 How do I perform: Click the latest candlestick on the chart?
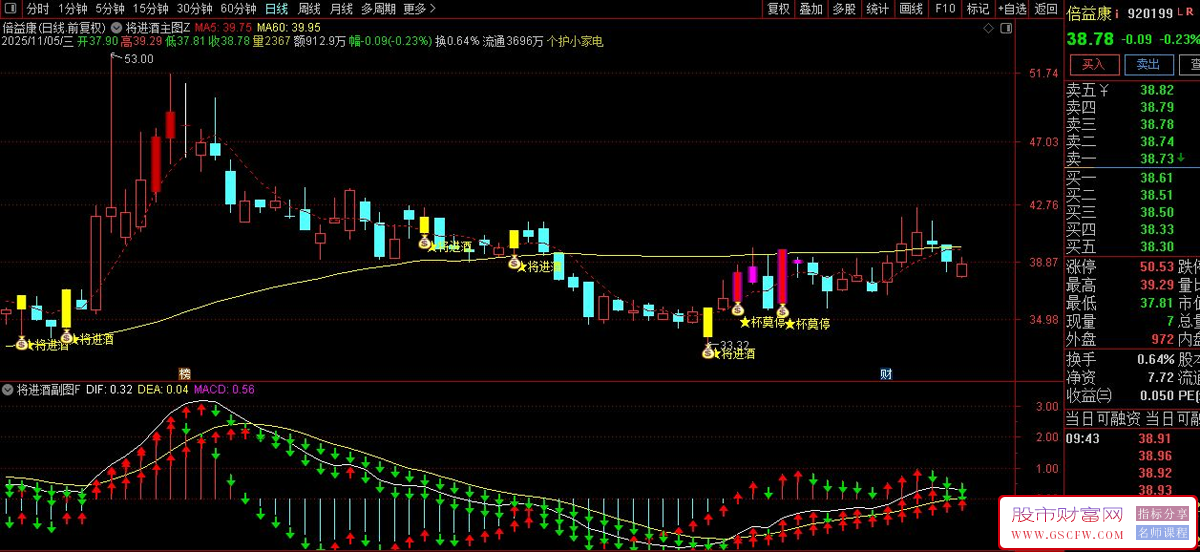pyautogui.click(x=962, y=267)
